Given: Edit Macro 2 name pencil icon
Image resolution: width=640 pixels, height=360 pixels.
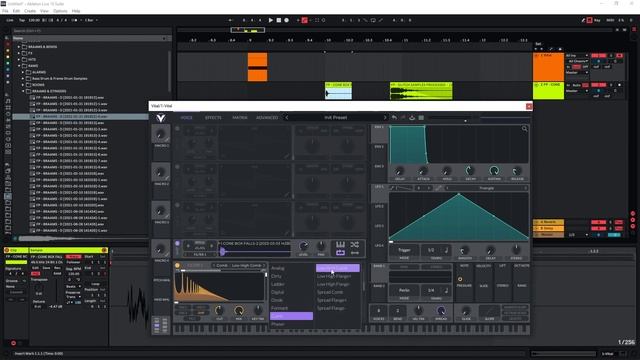Looking at the screenshot, I should [x=167, y=178].
